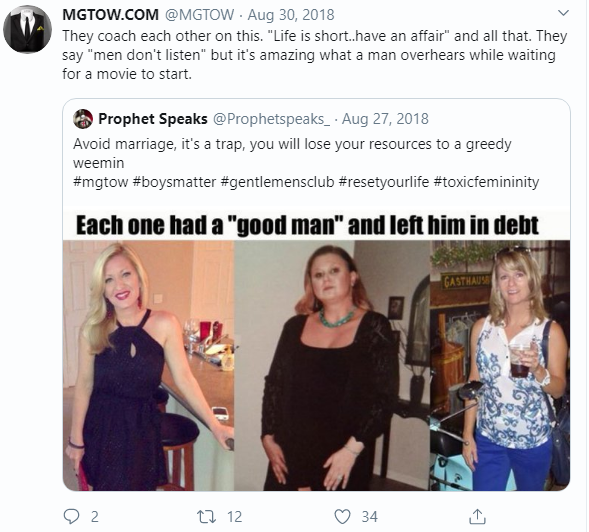Viewport: 589px width, 532px height.
Task: Click the #toxicfemininity hashtag
Action: [486, 182]
